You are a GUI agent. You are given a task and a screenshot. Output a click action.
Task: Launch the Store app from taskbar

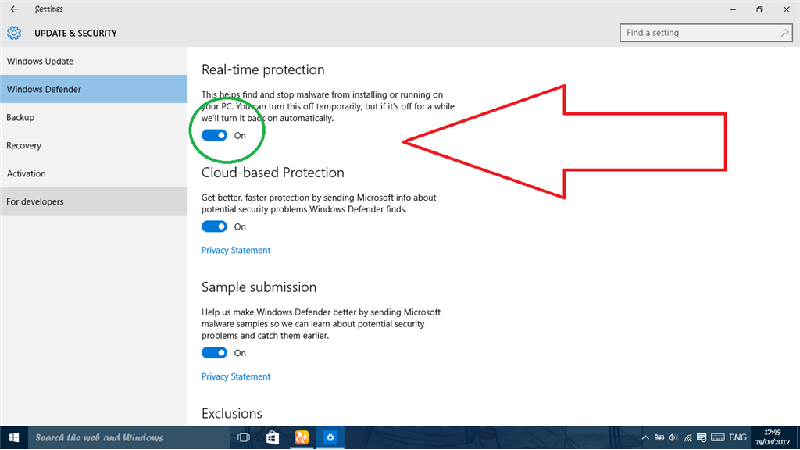point(272,437)
